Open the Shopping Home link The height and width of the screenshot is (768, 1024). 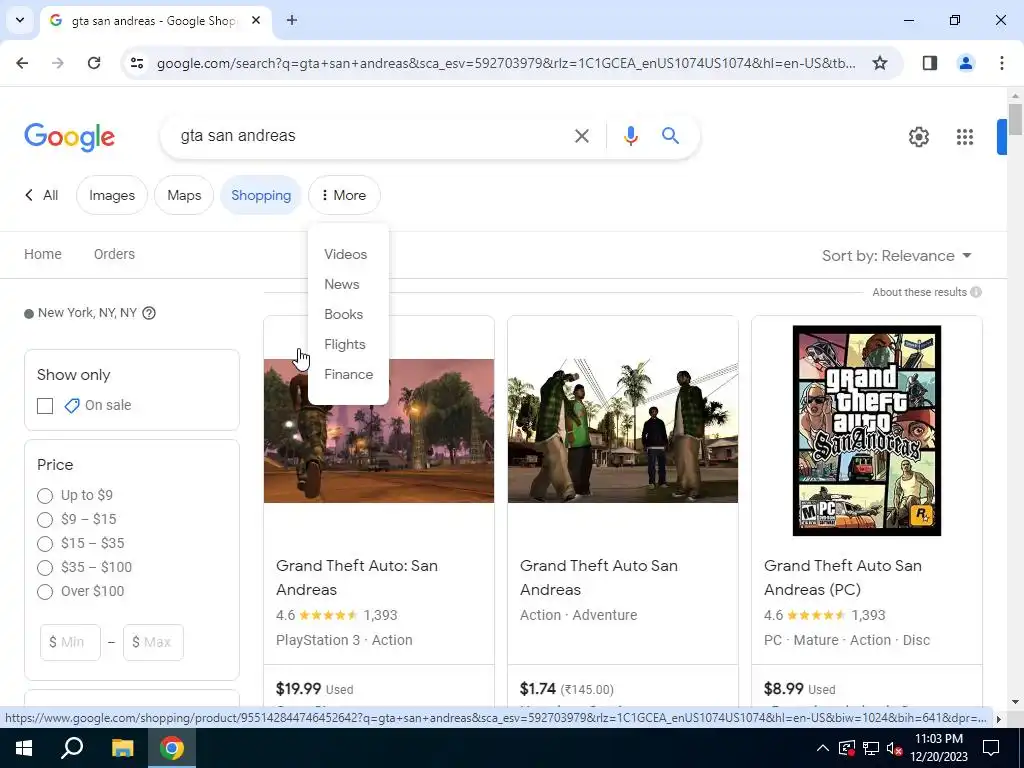click(43, 254)
